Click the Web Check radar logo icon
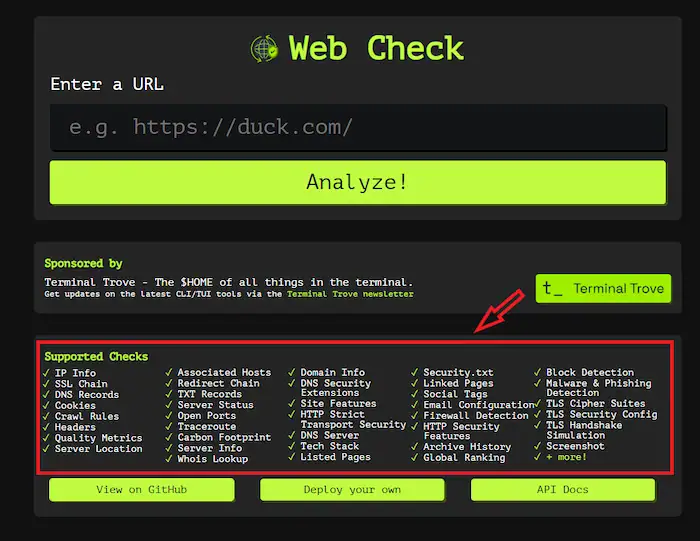Viewport: 700px width, 541px height. [x=264, y=48]
